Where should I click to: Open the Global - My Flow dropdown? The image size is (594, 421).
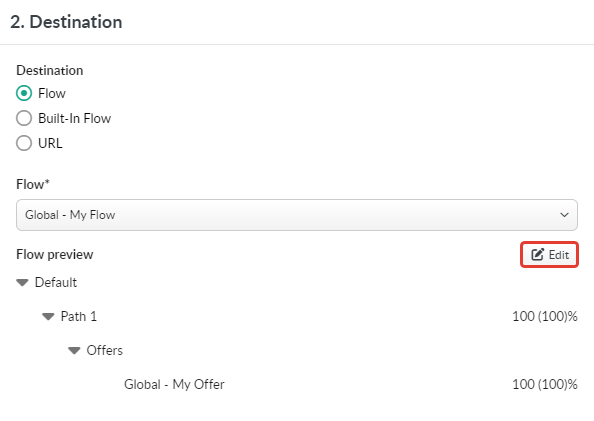pyautogui.click(x=297, y=215)
